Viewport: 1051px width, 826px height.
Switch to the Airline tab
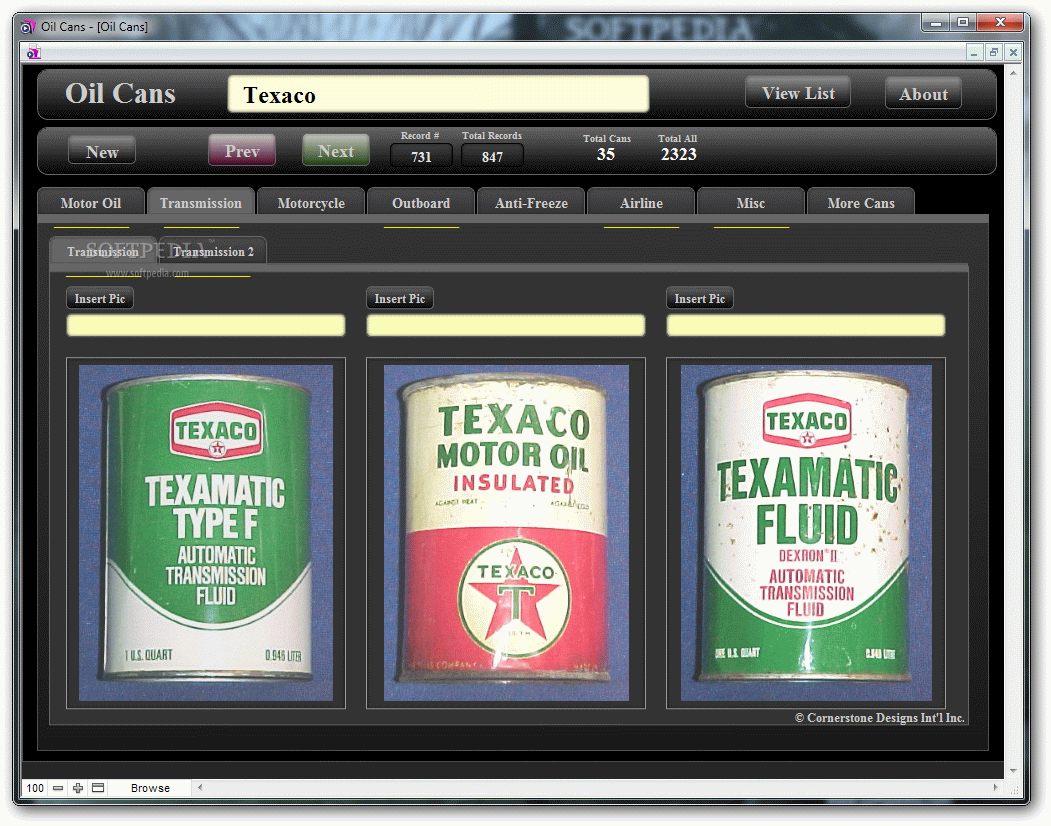click(641, 202)
